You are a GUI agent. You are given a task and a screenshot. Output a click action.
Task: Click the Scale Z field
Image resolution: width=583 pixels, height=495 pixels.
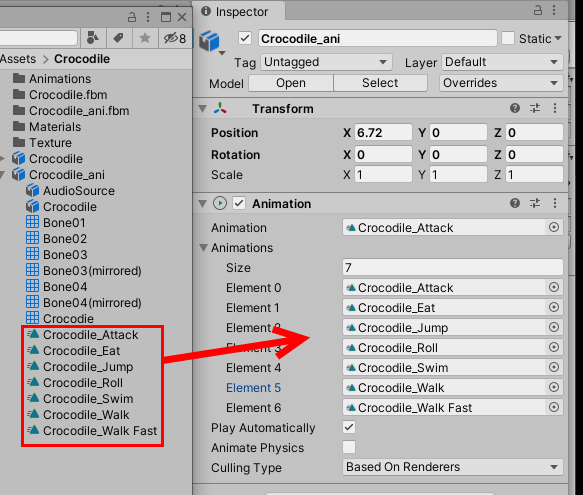coord(534,174)
